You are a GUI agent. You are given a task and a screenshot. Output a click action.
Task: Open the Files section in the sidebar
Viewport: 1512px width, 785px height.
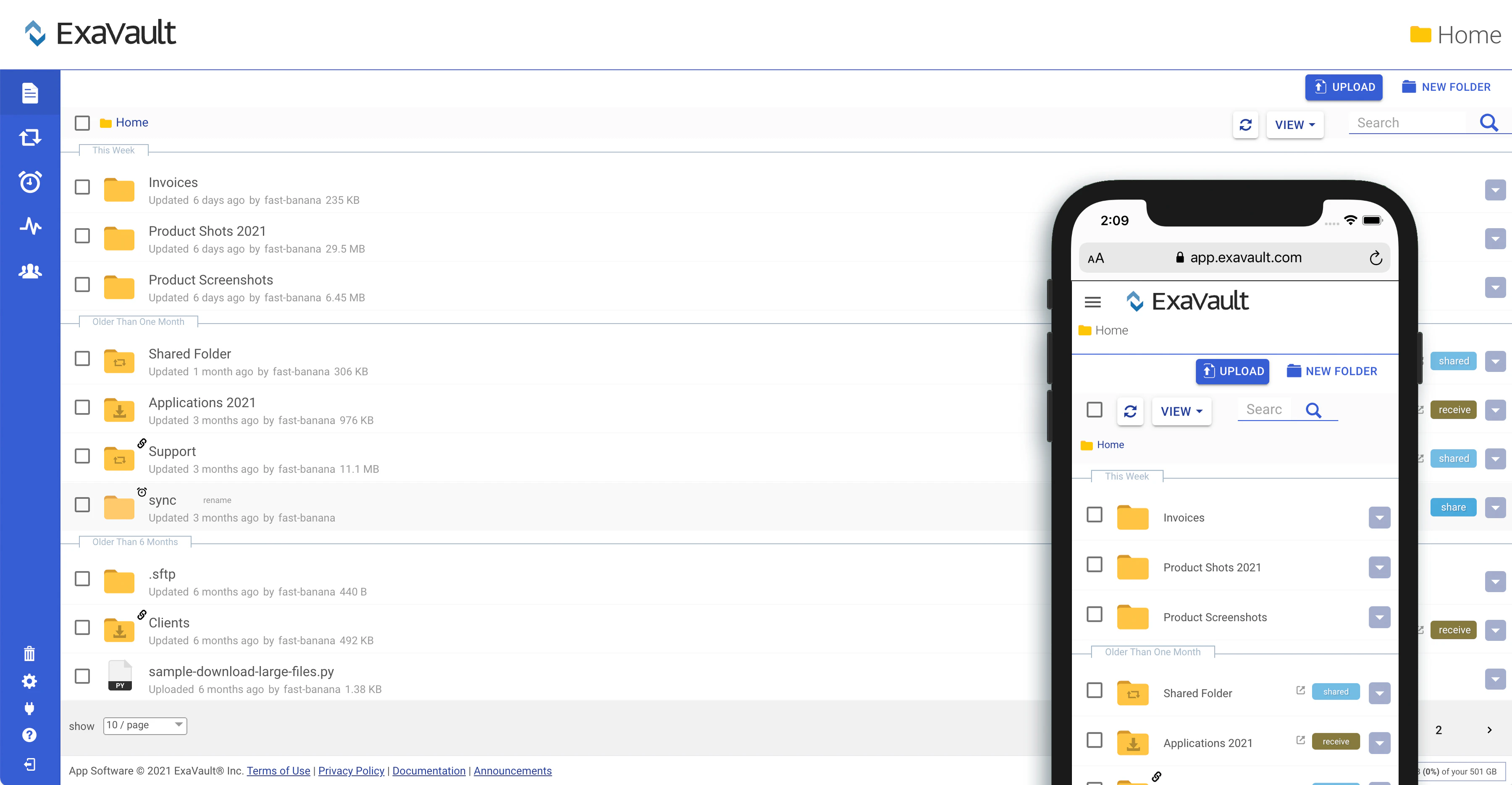29,93
